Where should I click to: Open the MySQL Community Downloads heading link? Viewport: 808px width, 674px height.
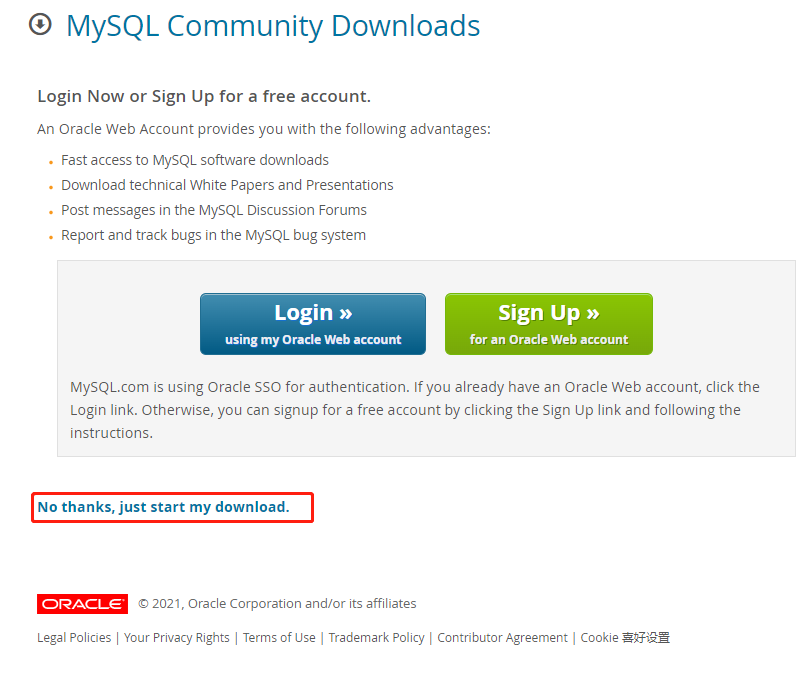coord(273,26)
